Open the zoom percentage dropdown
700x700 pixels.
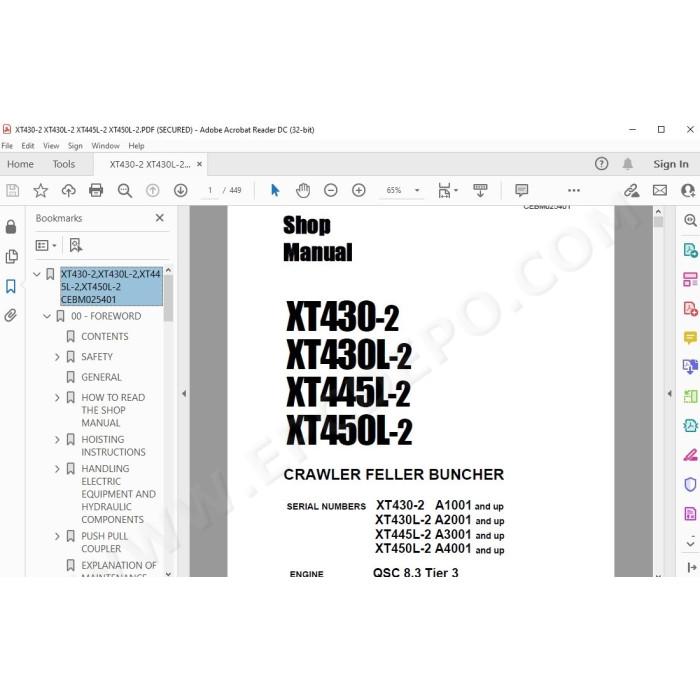[417, 191]
